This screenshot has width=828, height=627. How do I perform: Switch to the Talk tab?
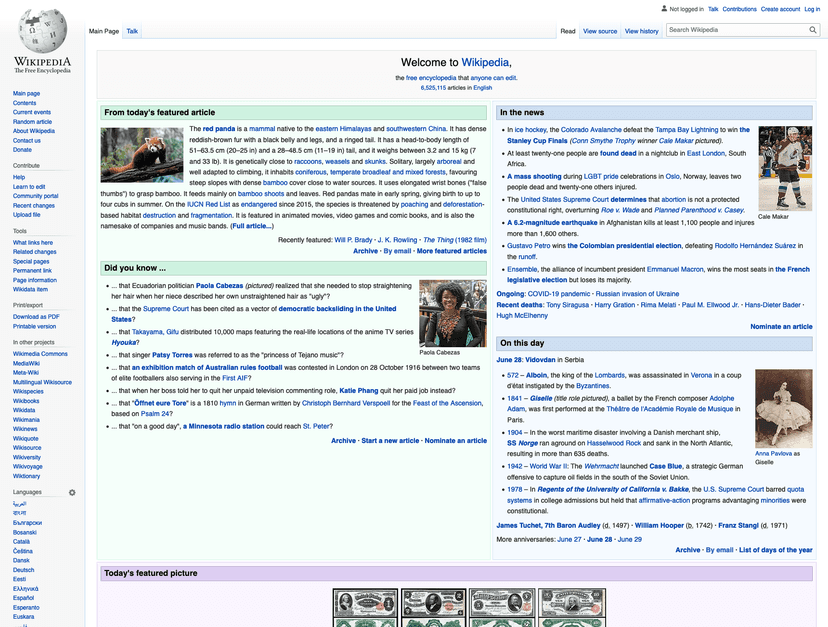click(132, 31)
